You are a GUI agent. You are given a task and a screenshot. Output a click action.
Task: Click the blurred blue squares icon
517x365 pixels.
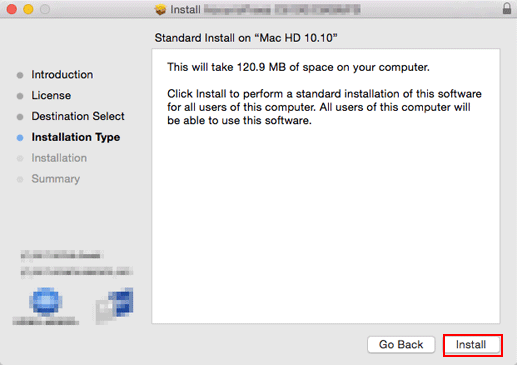pyautogui.click(x=115, y=305)
